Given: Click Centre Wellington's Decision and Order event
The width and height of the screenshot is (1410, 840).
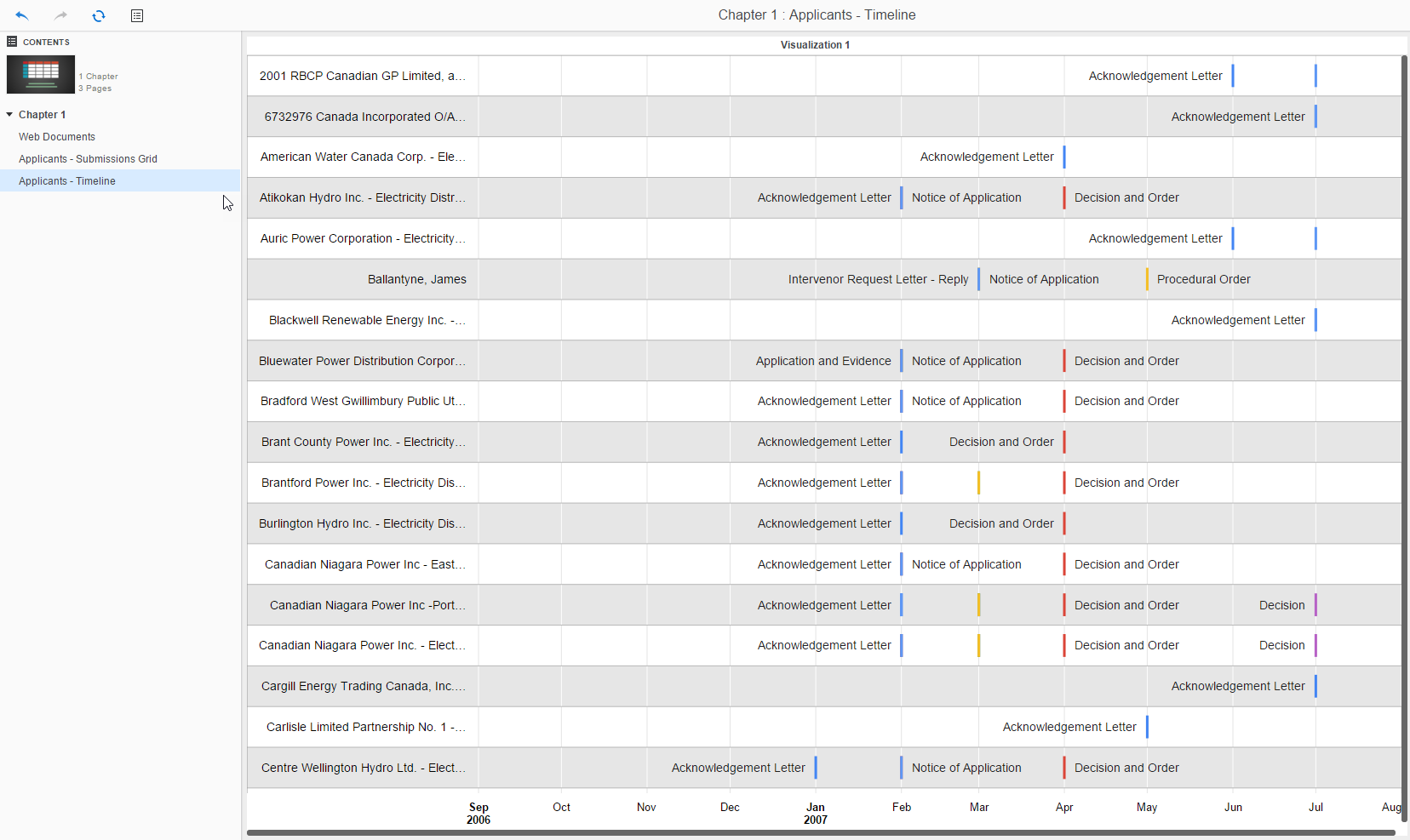Looking at the screenshot, I should pyautogui.click(x=1126, y=768).
